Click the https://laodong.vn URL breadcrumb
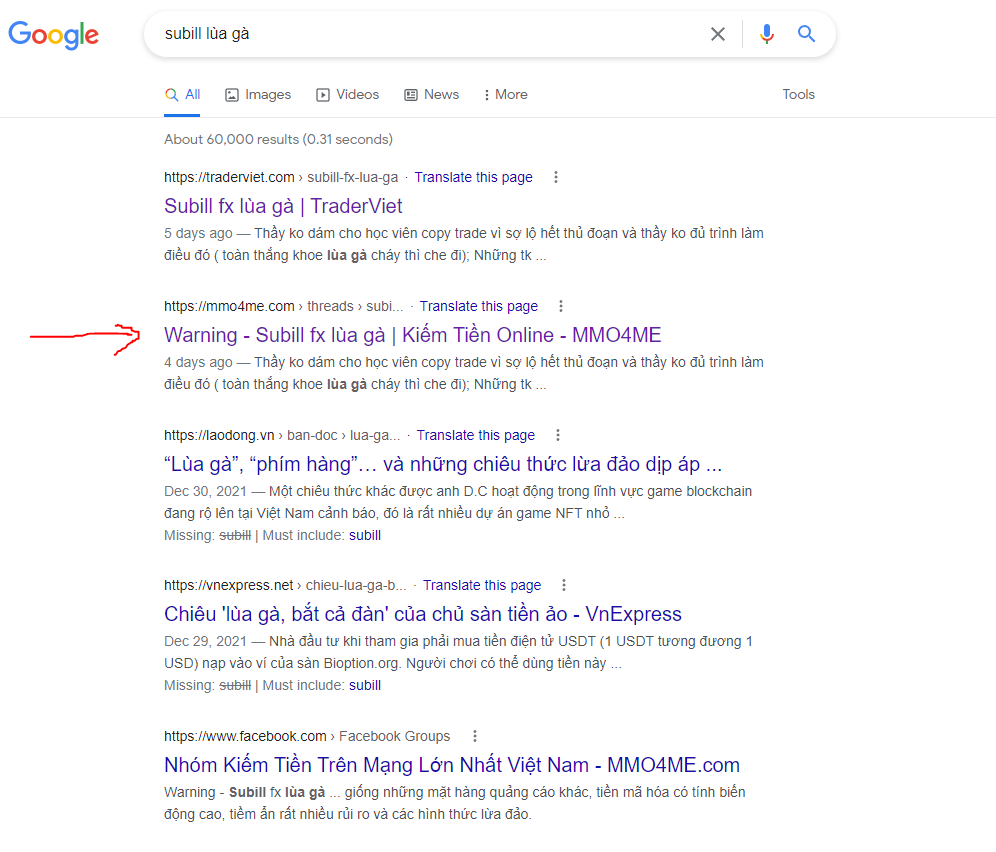996x852 pixels. click(x=282, y=435)
